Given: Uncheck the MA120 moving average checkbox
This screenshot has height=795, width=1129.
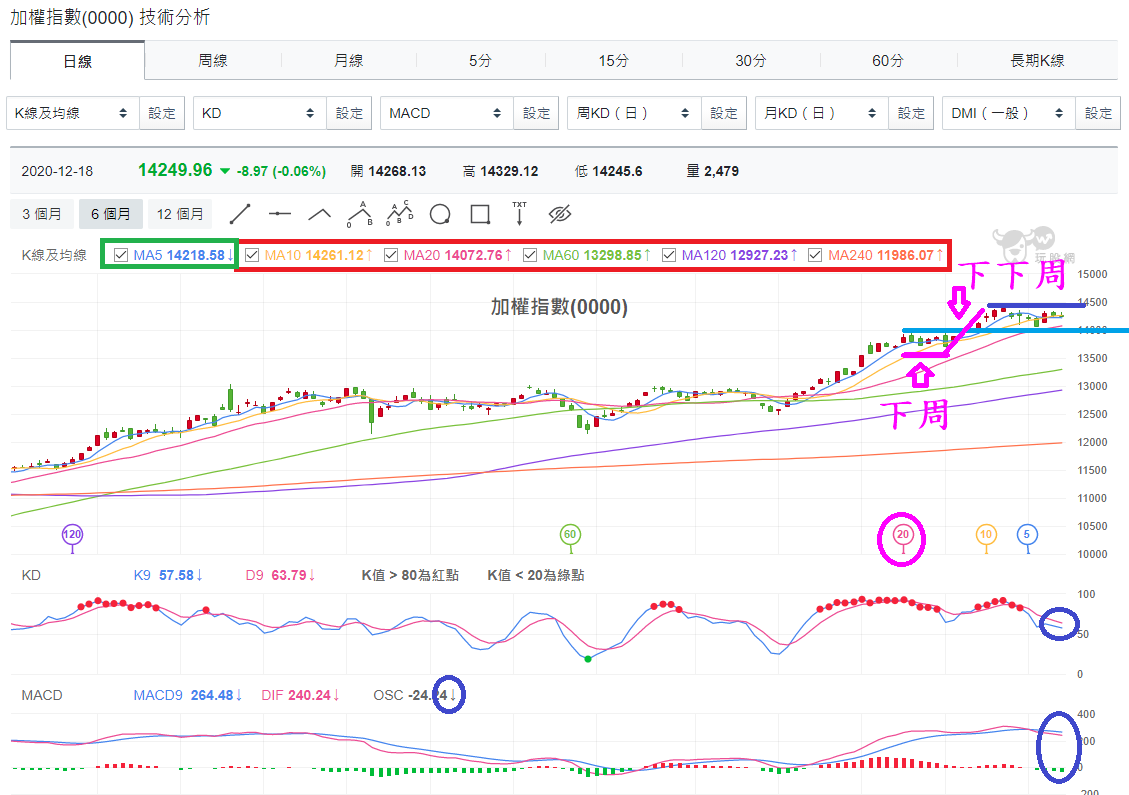Looking at the screenshot, I should pyautogui.click(x=669, y=255).
